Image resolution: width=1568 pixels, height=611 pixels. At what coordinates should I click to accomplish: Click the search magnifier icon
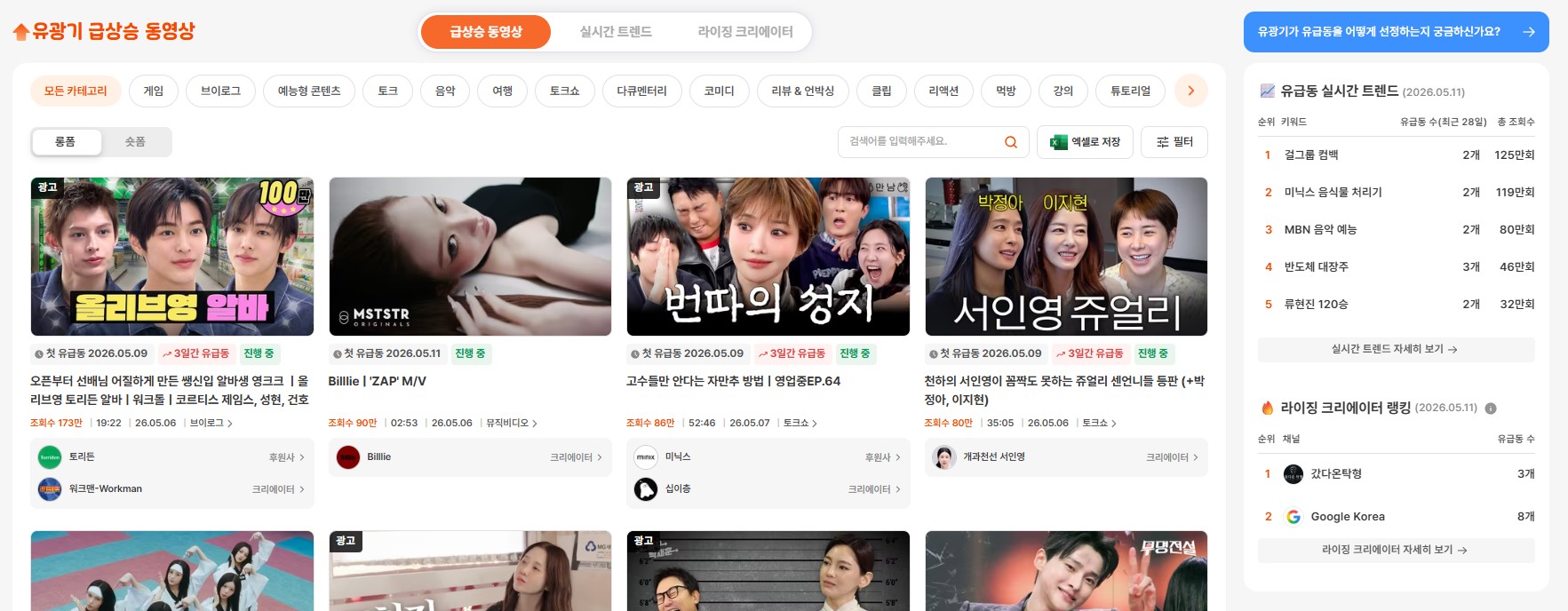1011,142
